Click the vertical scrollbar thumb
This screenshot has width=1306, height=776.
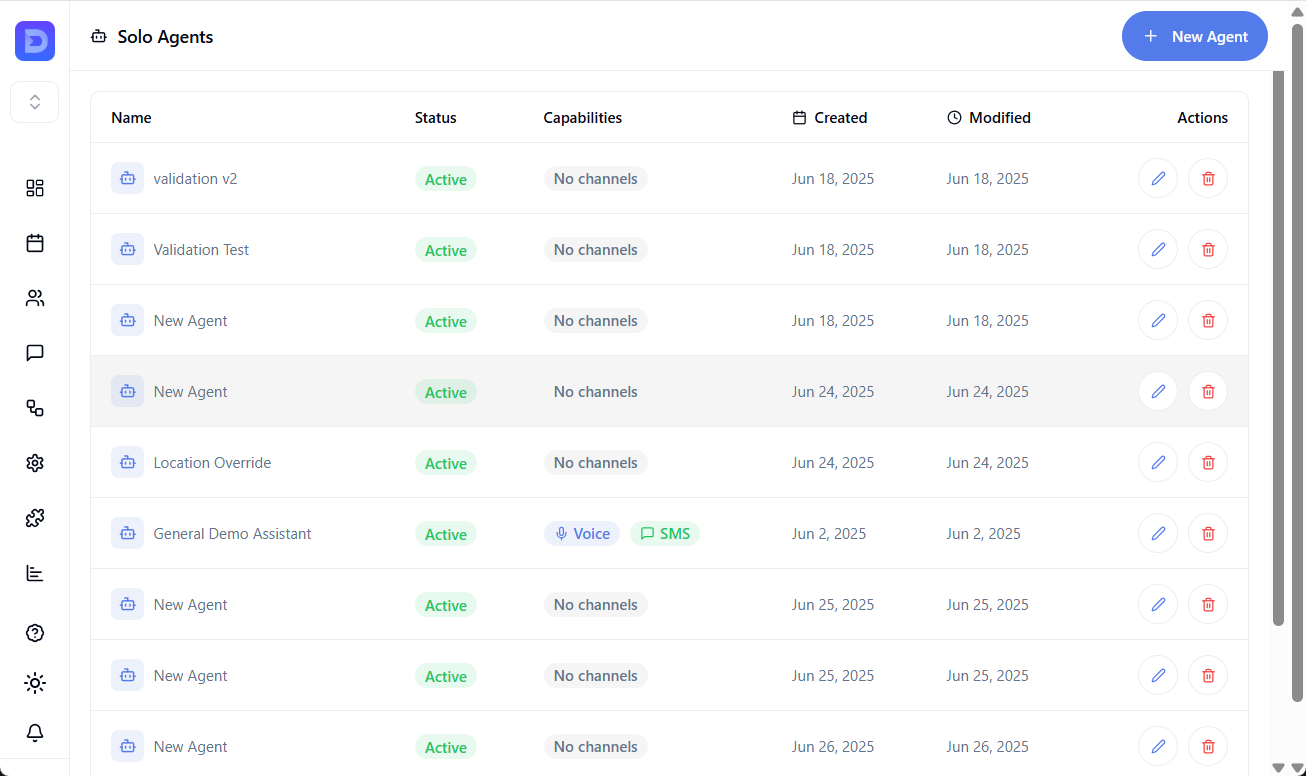click(x=1278, y=348)
